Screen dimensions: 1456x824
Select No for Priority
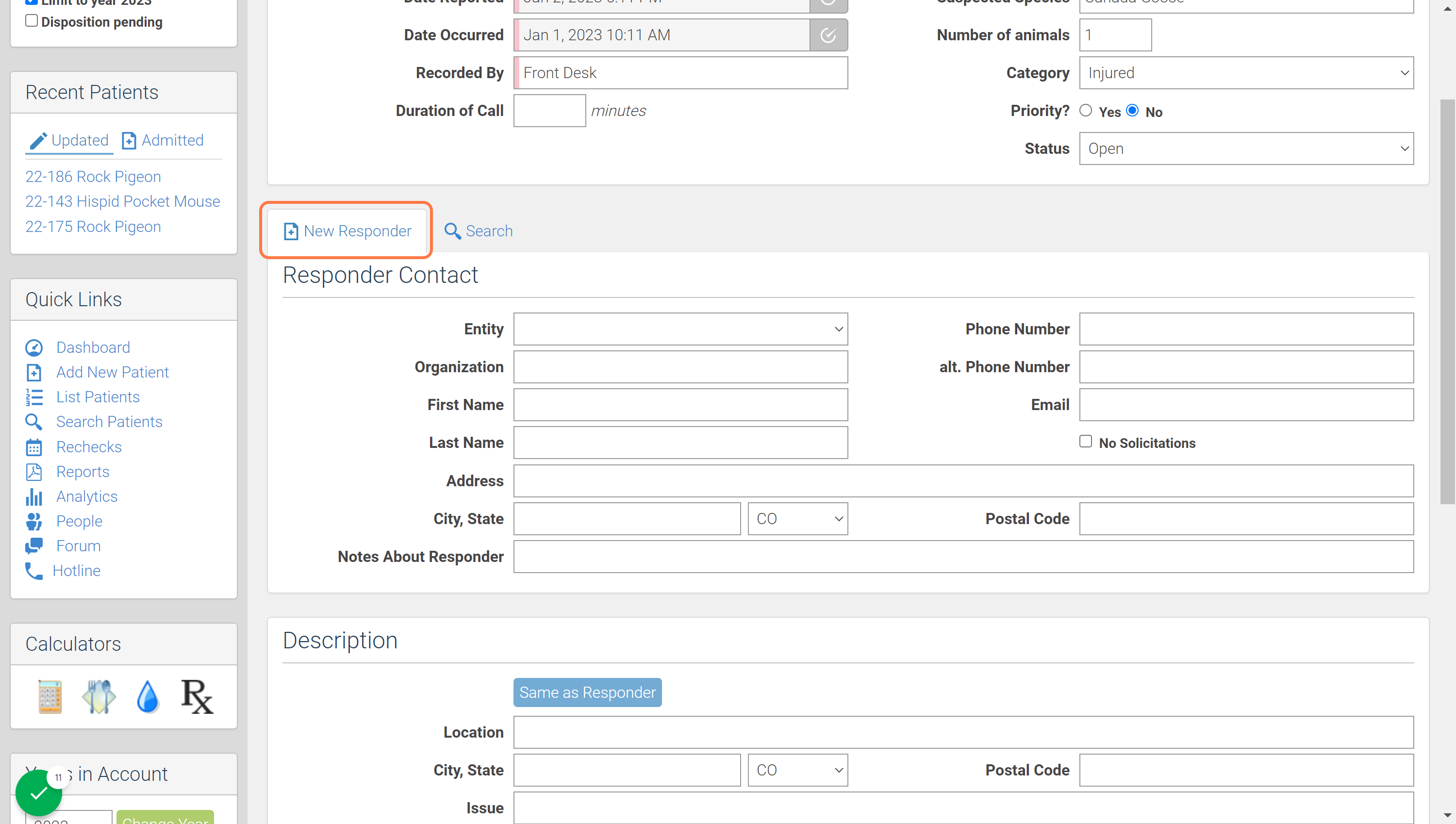click(x=1132, y=110)
